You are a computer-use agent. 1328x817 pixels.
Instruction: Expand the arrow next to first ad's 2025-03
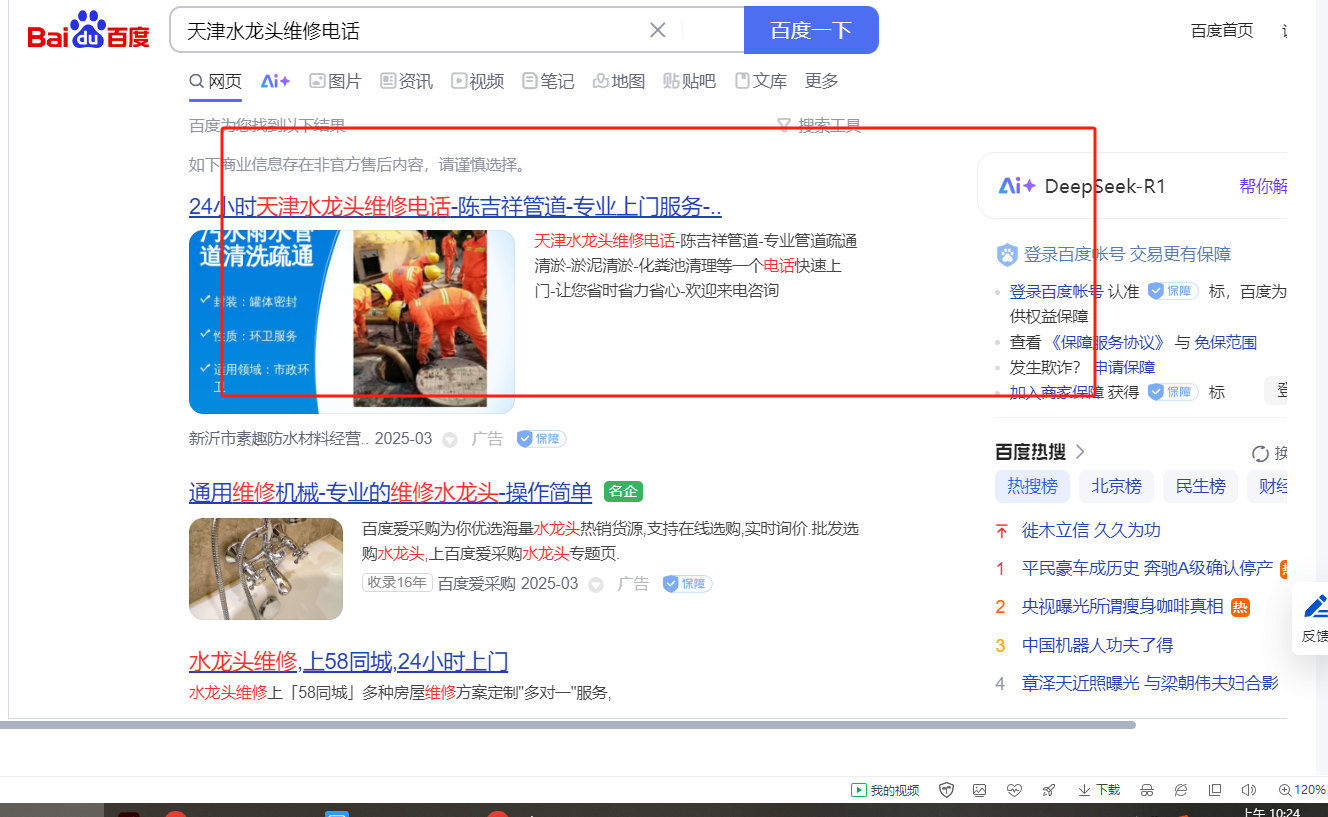pos(450,439)
